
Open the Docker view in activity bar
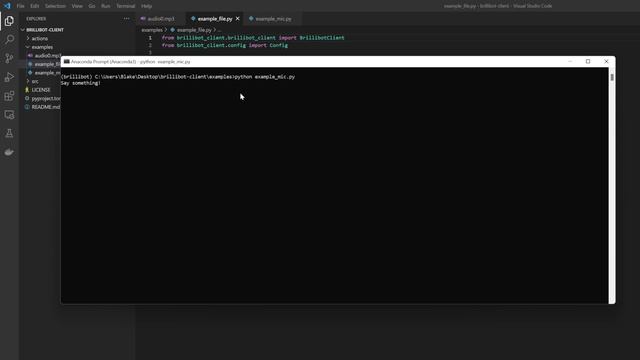click(x=9, y=152)
